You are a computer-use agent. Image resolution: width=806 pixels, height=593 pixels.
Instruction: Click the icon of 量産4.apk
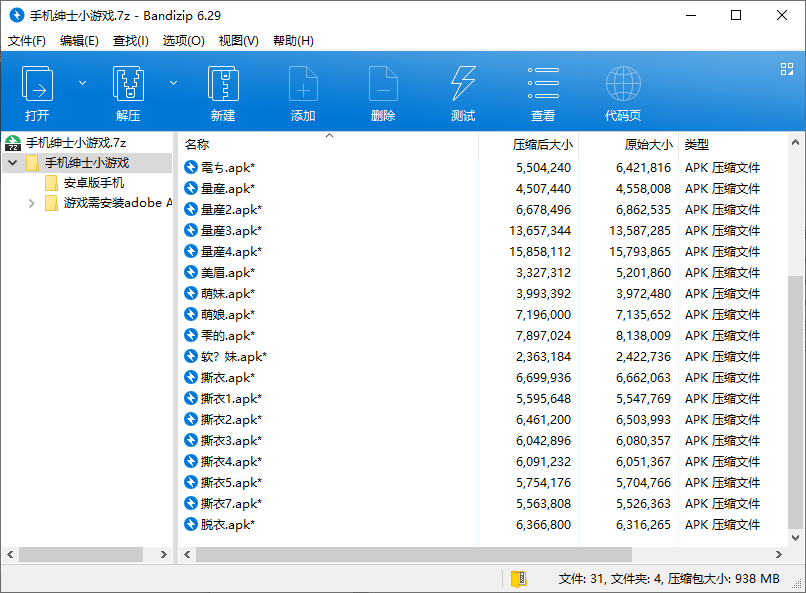(x=191, y=251)
